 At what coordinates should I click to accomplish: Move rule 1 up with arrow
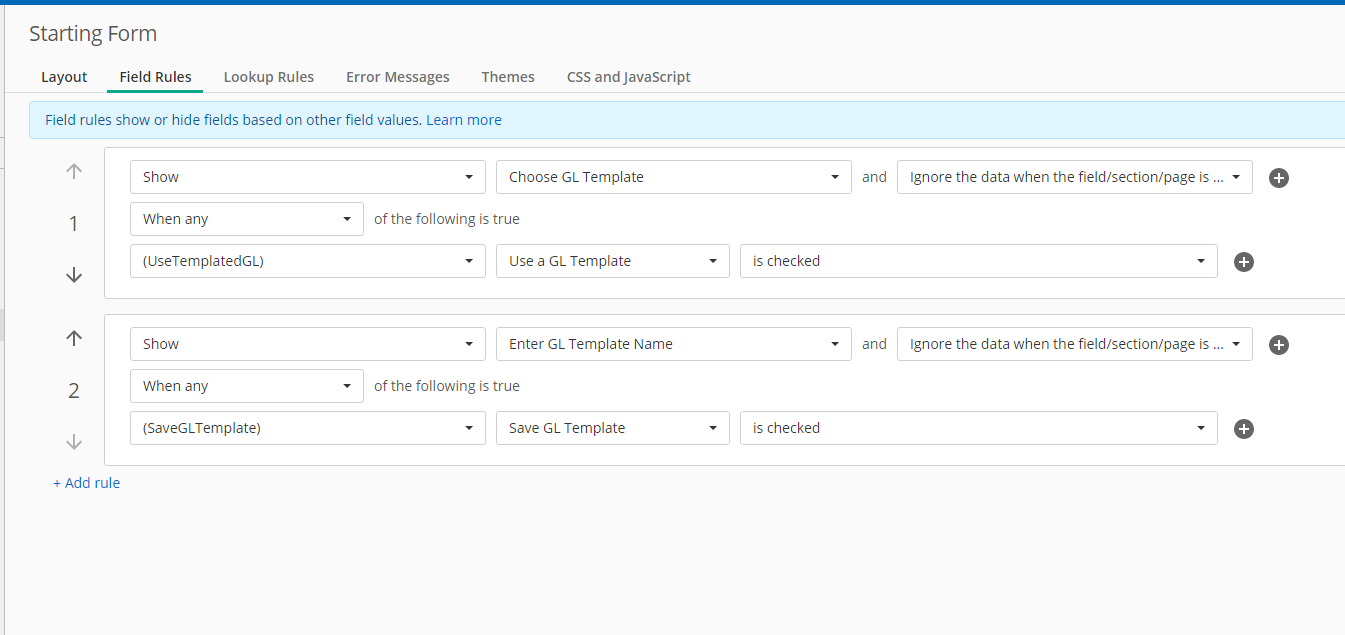click(x=74, y=171)
